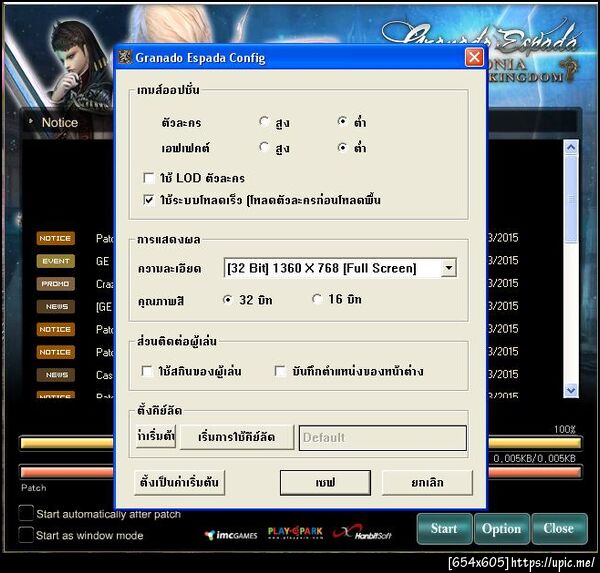Enable the ใช้ LOD ตัวละคร checkbox
The height and width of the screenshot is (573, 600).
pos(148,178)
